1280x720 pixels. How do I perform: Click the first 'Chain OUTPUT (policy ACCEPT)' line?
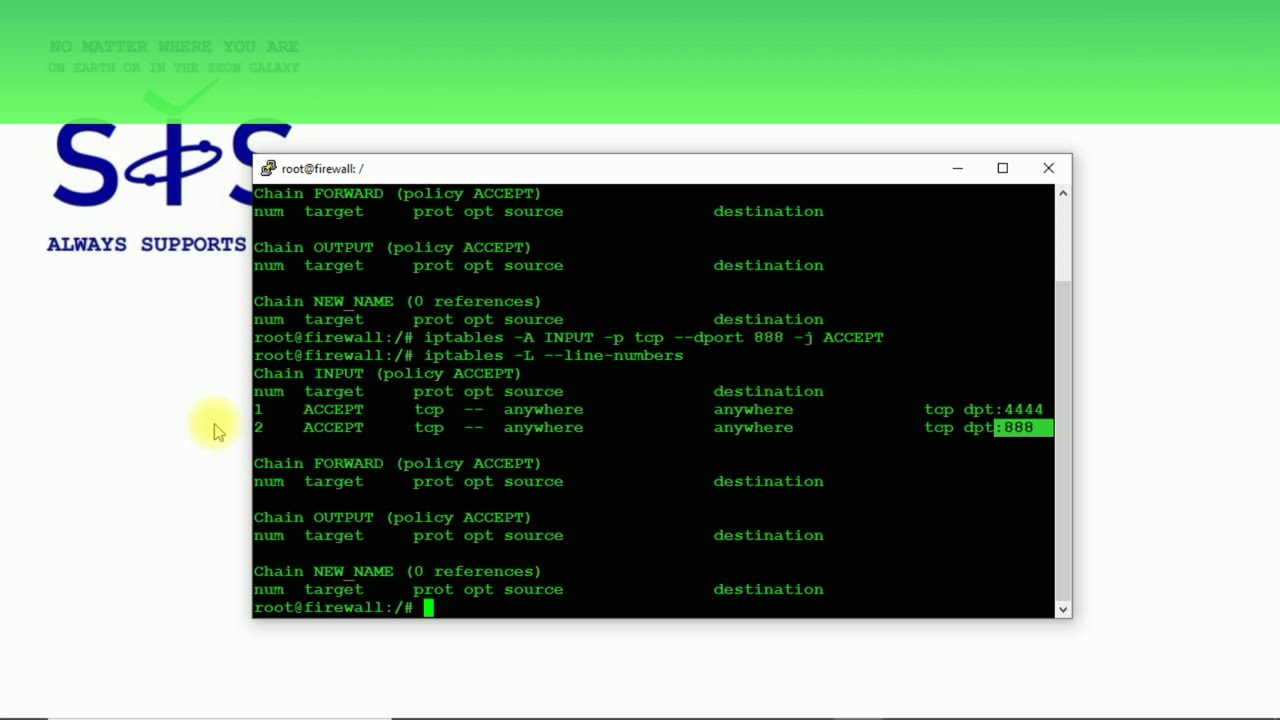(x=392, y=247)
